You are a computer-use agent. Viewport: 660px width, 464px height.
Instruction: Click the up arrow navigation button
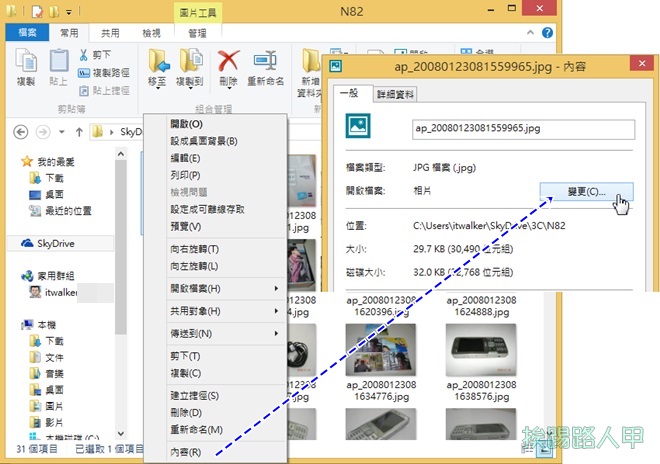(76, 131)
